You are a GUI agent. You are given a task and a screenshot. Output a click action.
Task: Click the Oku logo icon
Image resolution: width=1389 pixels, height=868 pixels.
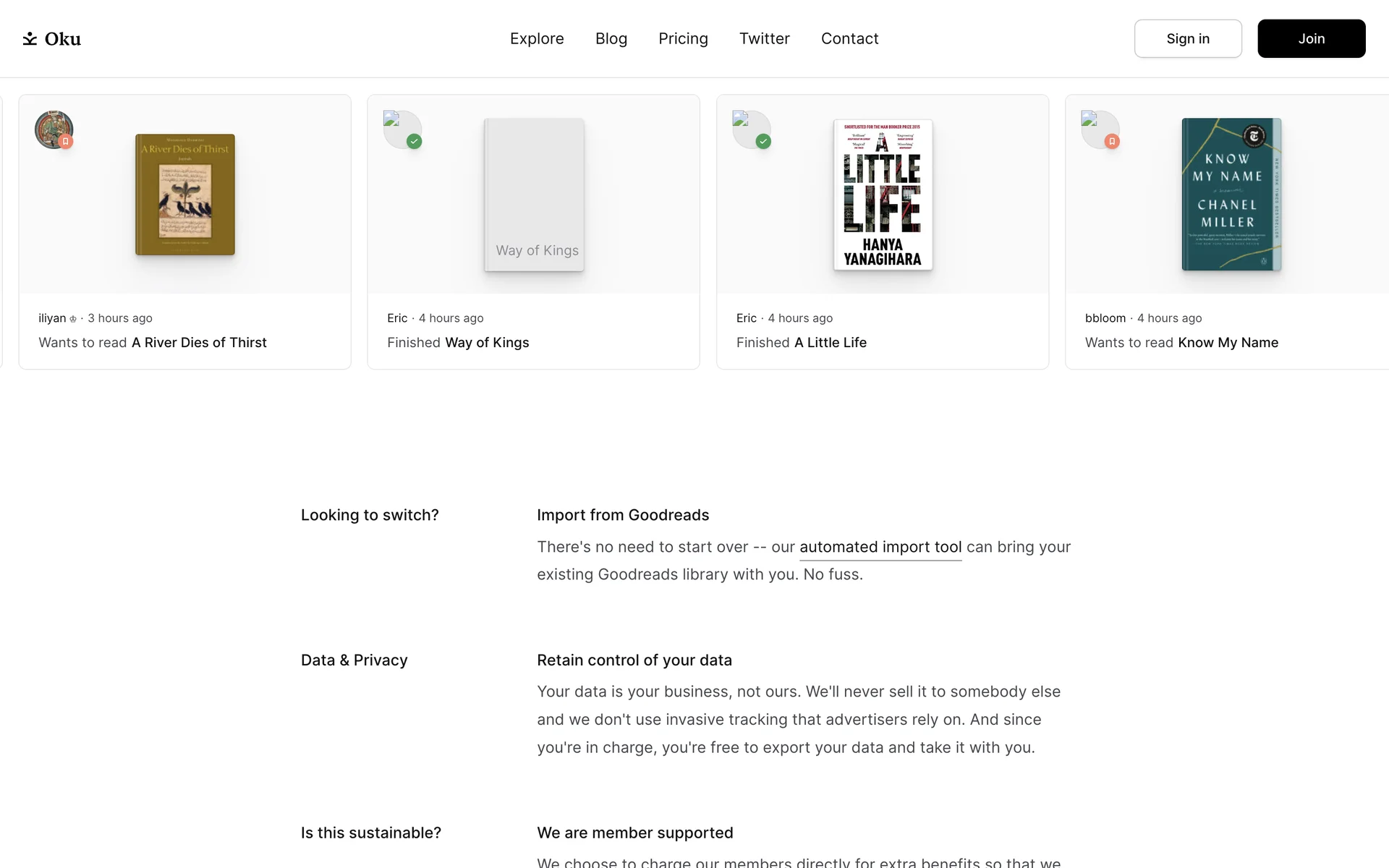coord(30,38)
